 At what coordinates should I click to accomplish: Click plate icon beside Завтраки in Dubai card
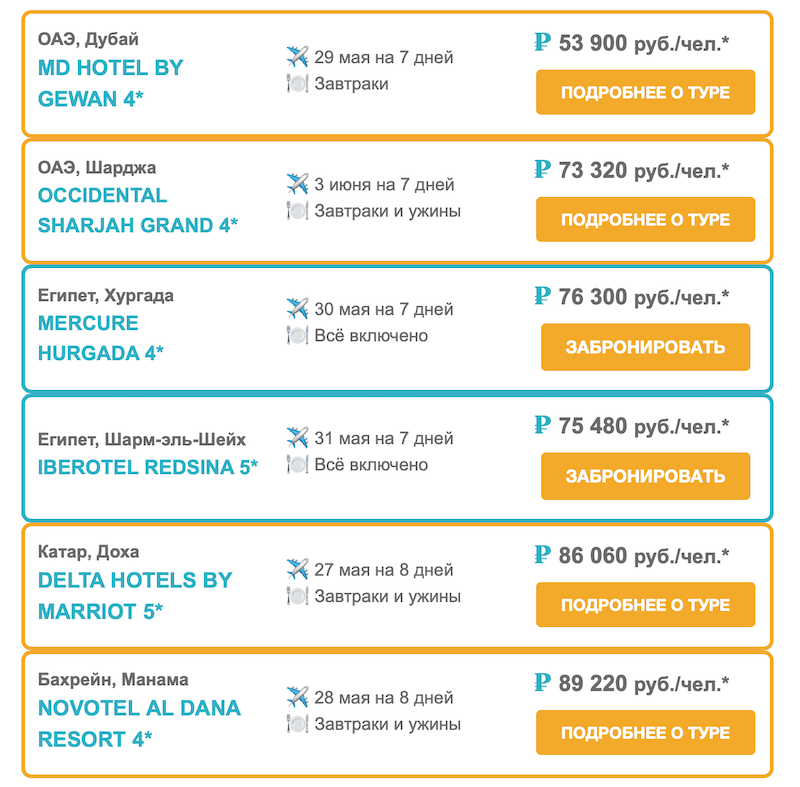[297, 83]
